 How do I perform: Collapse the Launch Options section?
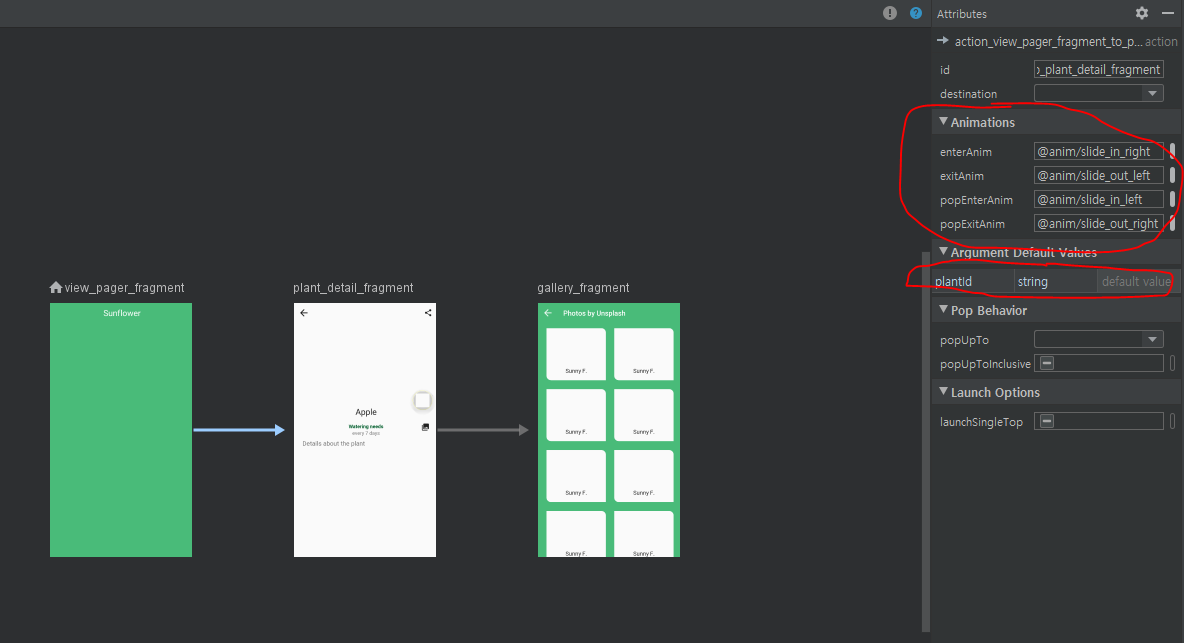(x=943, y=392)
